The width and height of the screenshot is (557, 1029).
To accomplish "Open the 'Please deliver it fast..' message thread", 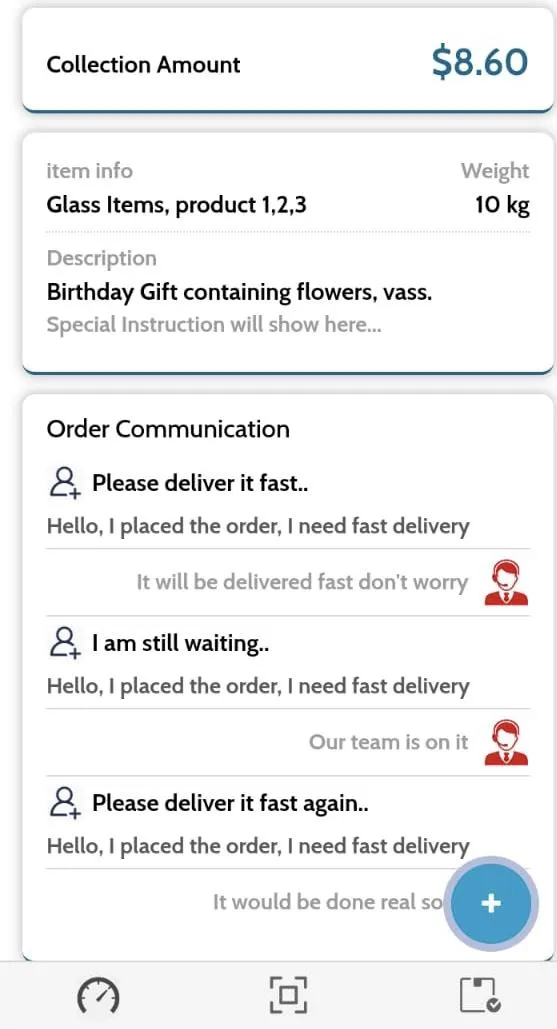I will [x=200, y=484].
